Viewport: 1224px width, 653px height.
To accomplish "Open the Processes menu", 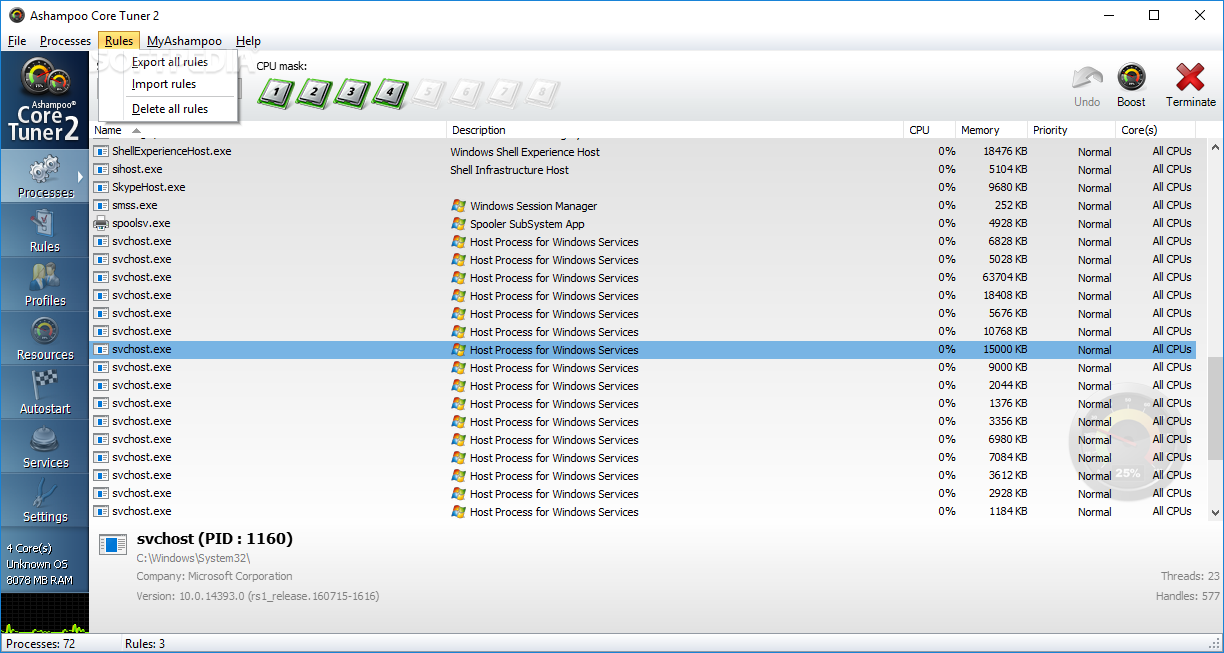I will pos(65,41).
